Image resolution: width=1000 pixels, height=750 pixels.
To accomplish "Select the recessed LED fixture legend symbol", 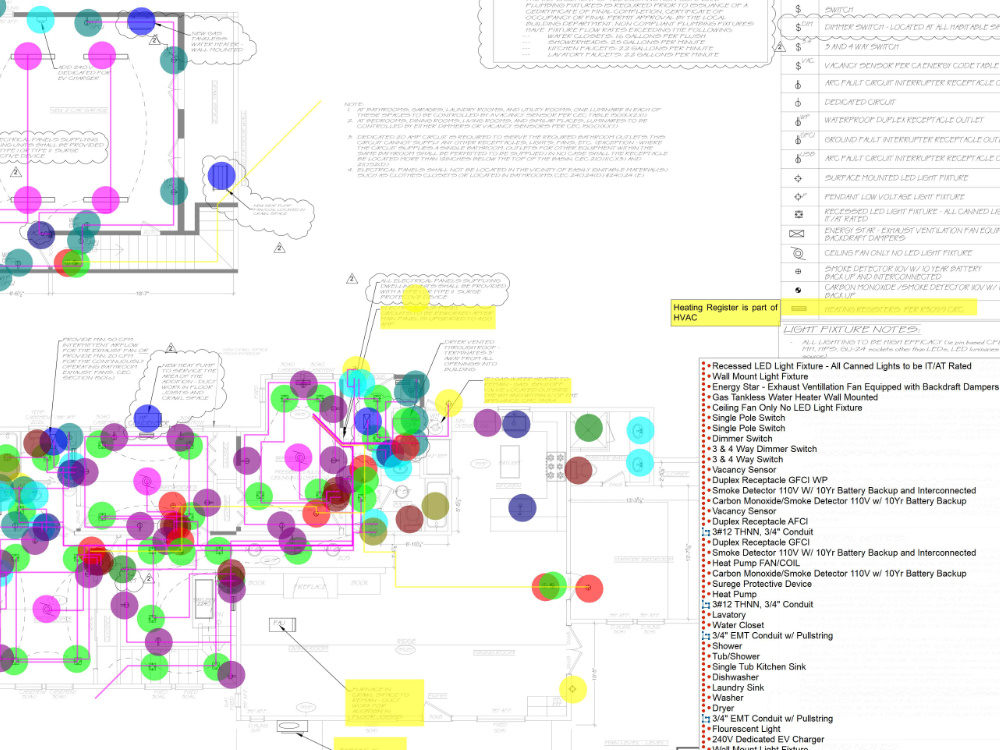I will coord(798,215).
